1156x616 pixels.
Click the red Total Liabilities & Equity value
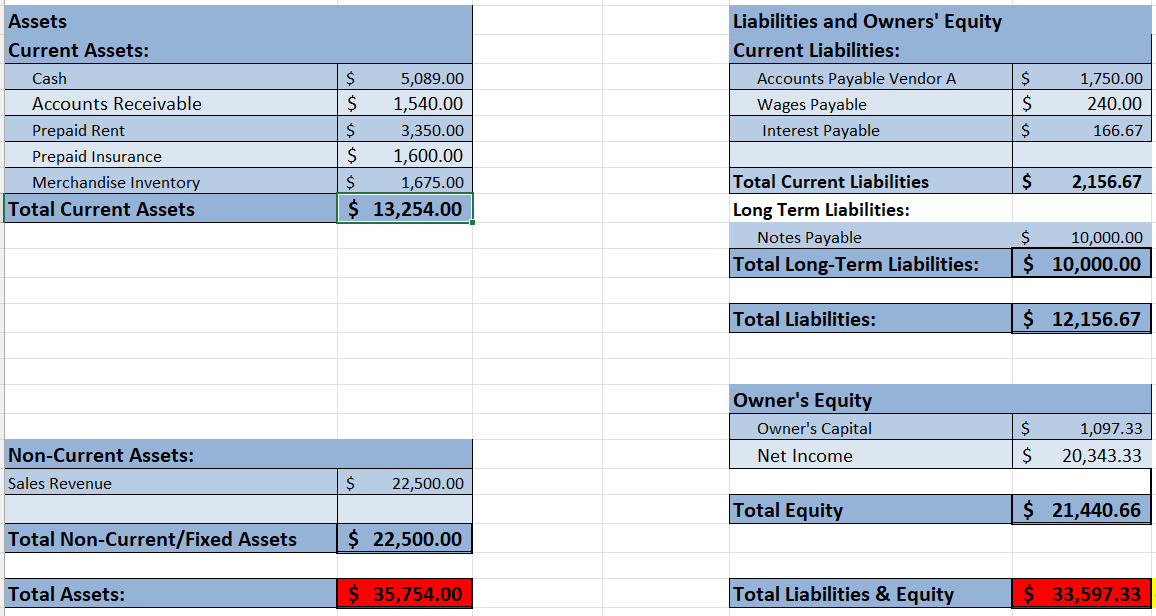coord(1082,593)
